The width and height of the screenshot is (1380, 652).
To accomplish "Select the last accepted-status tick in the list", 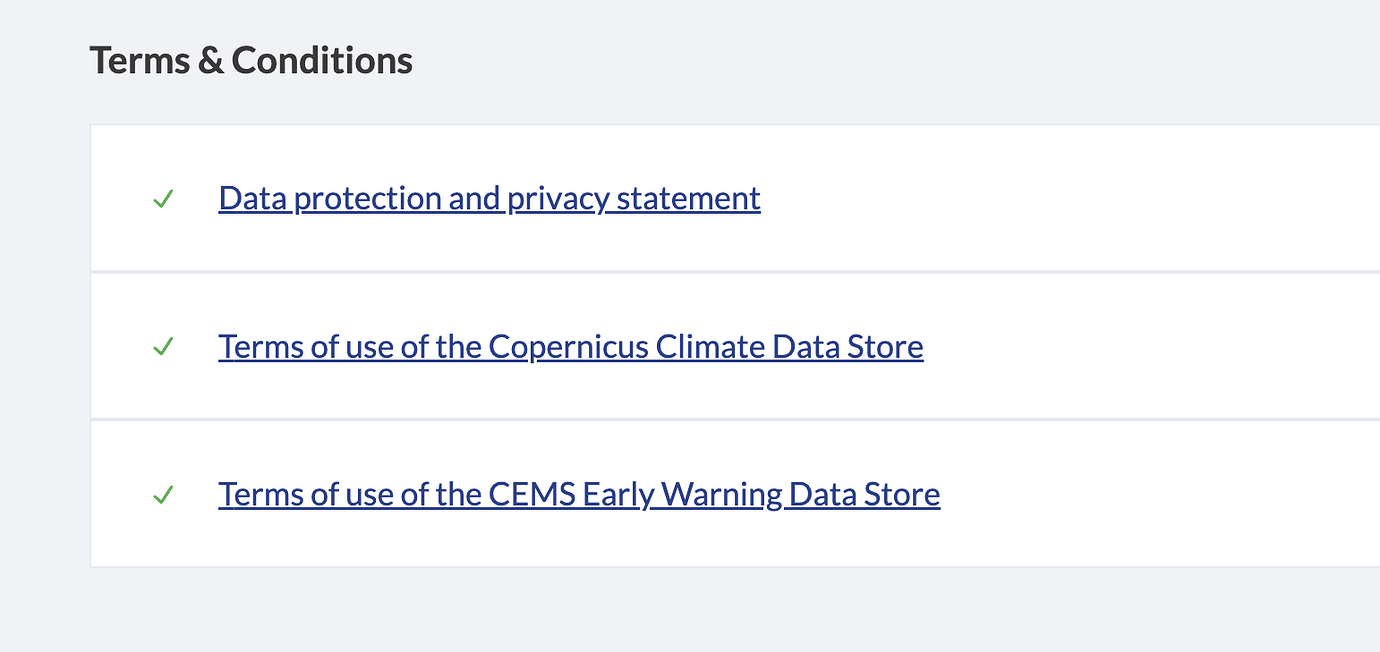I will coord(163,495).
